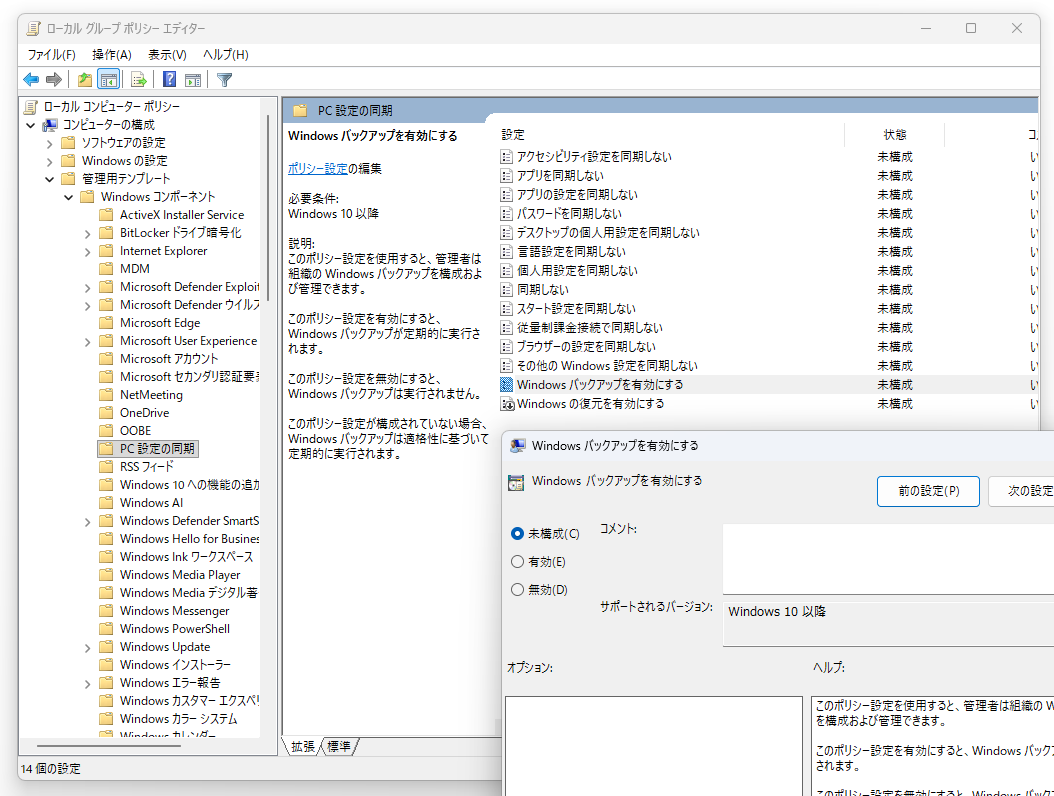Select the RSS フィード tree item
1054x796 pixels.
[x=147, y=467]
